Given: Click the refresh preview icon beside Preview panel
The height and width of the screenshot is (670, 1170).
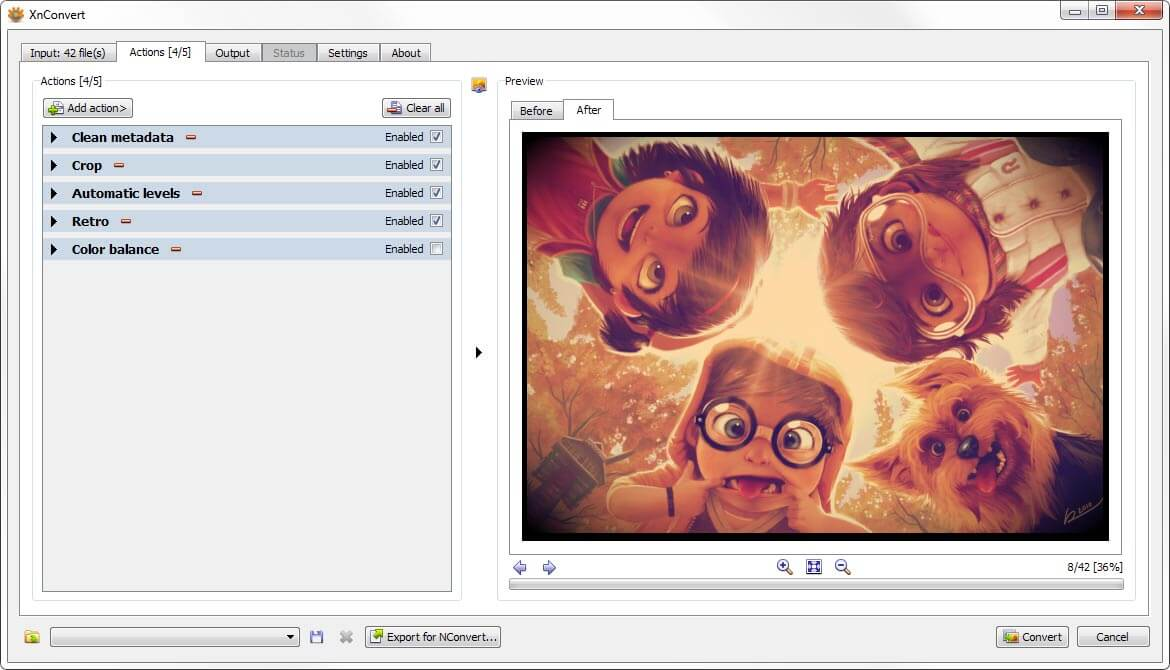Looking at the screenshot, I should (x=479, y=85).
